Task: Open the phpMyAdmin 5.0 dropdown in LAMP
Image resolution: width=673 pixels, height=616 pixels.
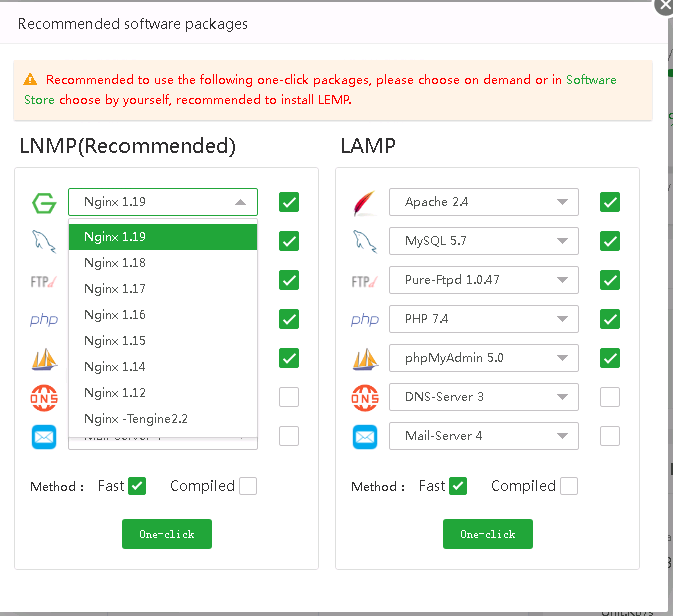Action: point(484,358)
